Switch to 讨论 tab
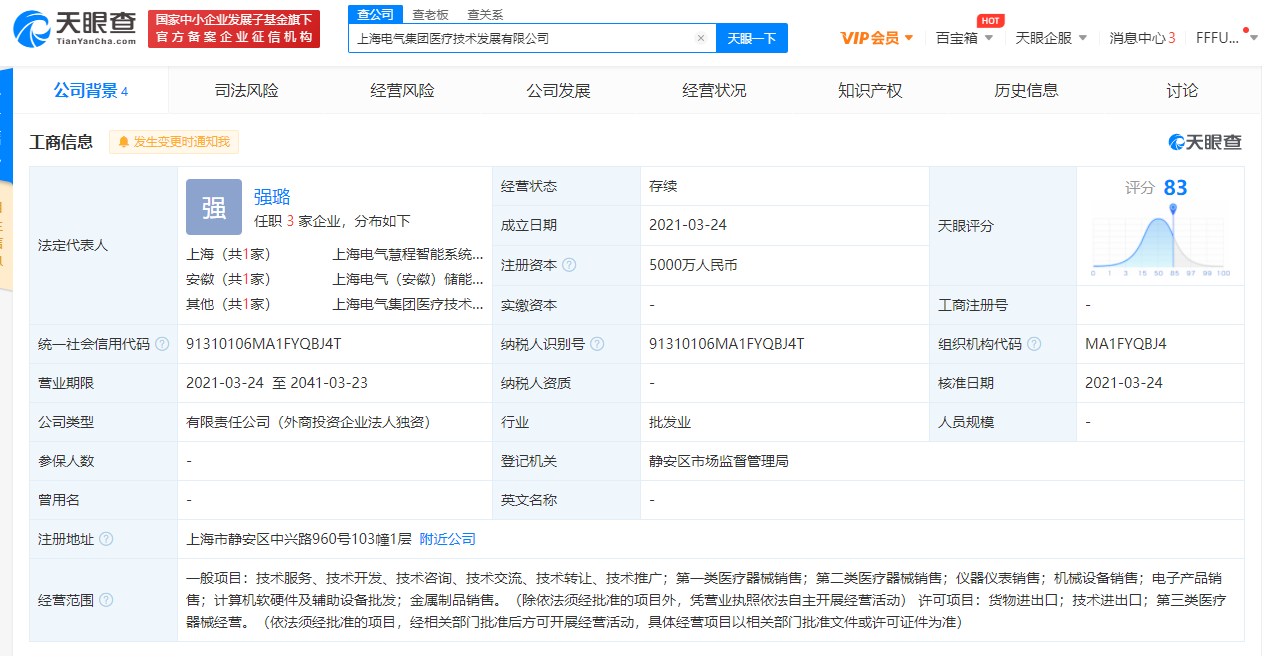Screen dimensions: 1262x656 click(1182, 91)
